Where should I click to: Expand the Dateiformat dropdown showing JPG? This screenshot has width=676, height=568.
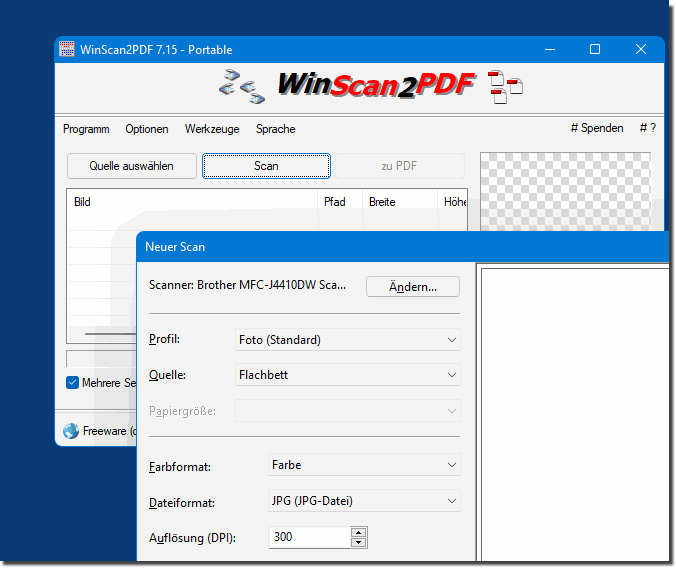364,501
